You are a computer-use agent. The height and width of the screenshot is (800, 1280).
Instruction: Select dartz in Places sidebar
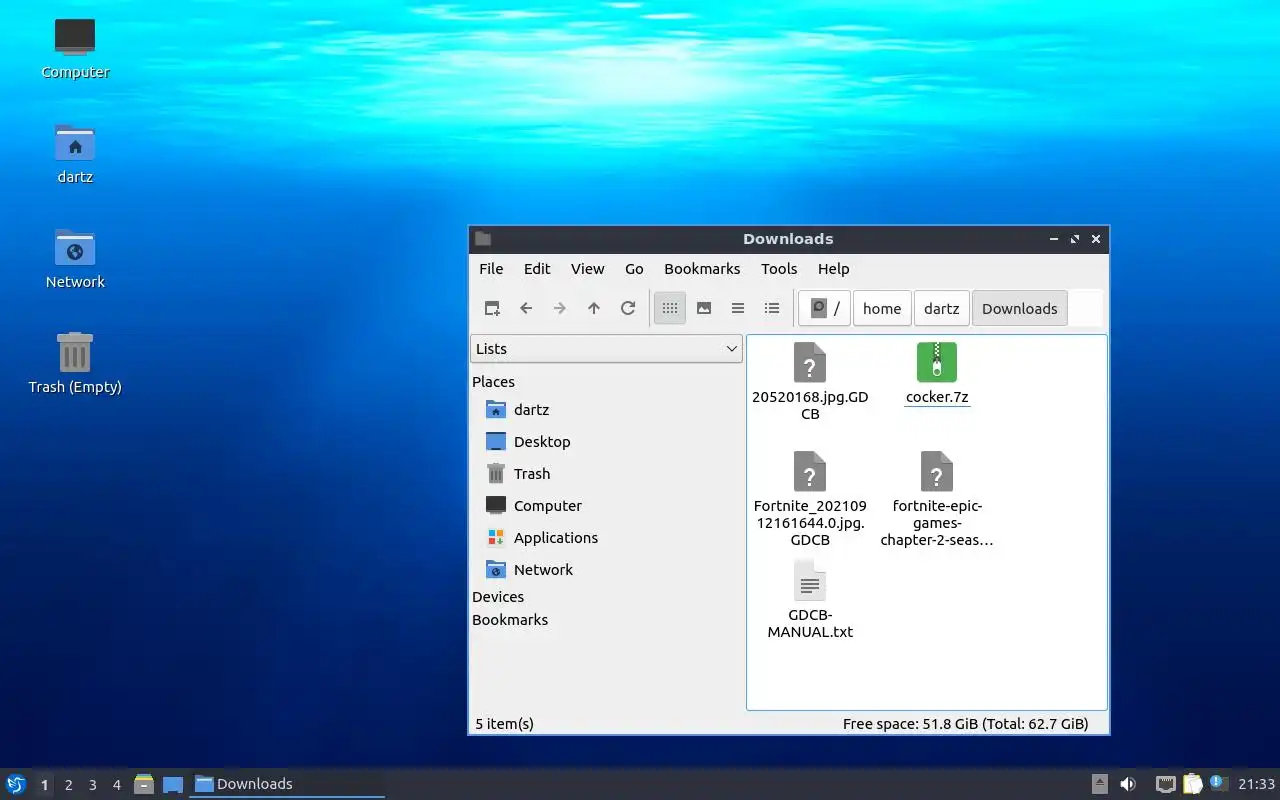point(606,410)
